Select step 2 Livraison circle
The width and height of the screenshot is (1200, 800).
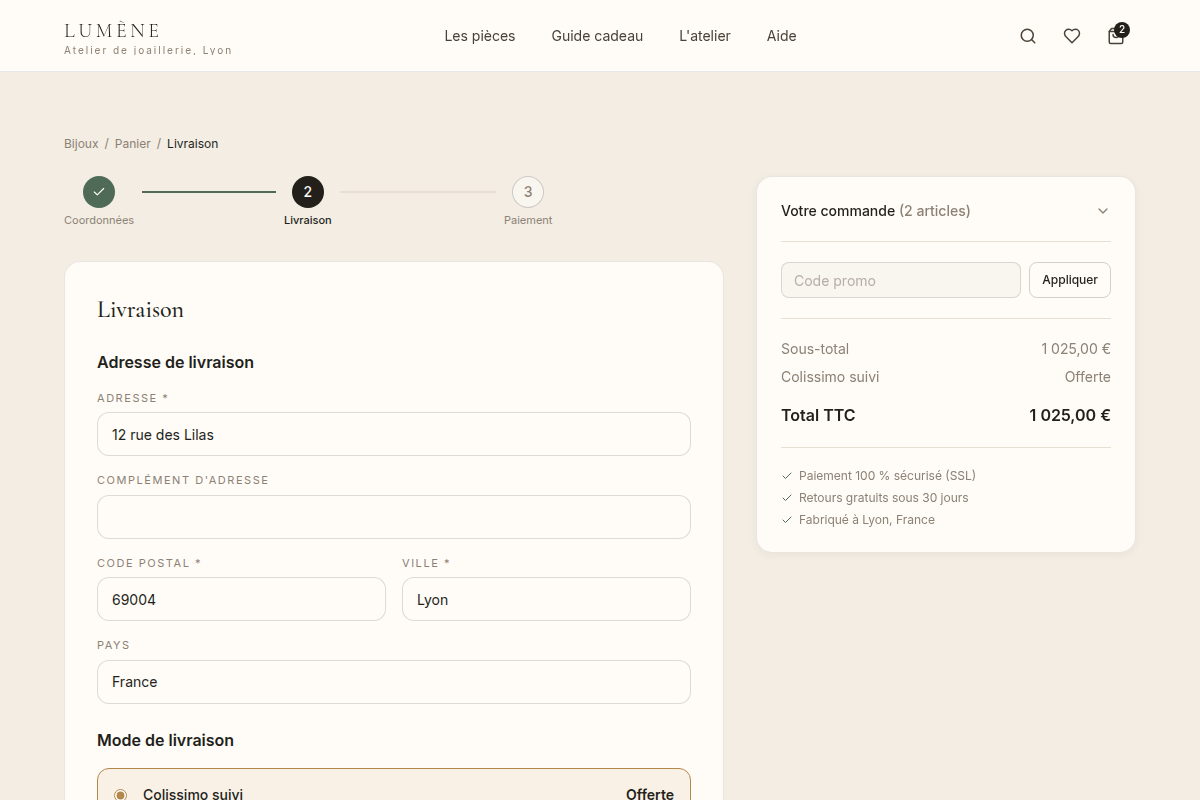[308, 192]
